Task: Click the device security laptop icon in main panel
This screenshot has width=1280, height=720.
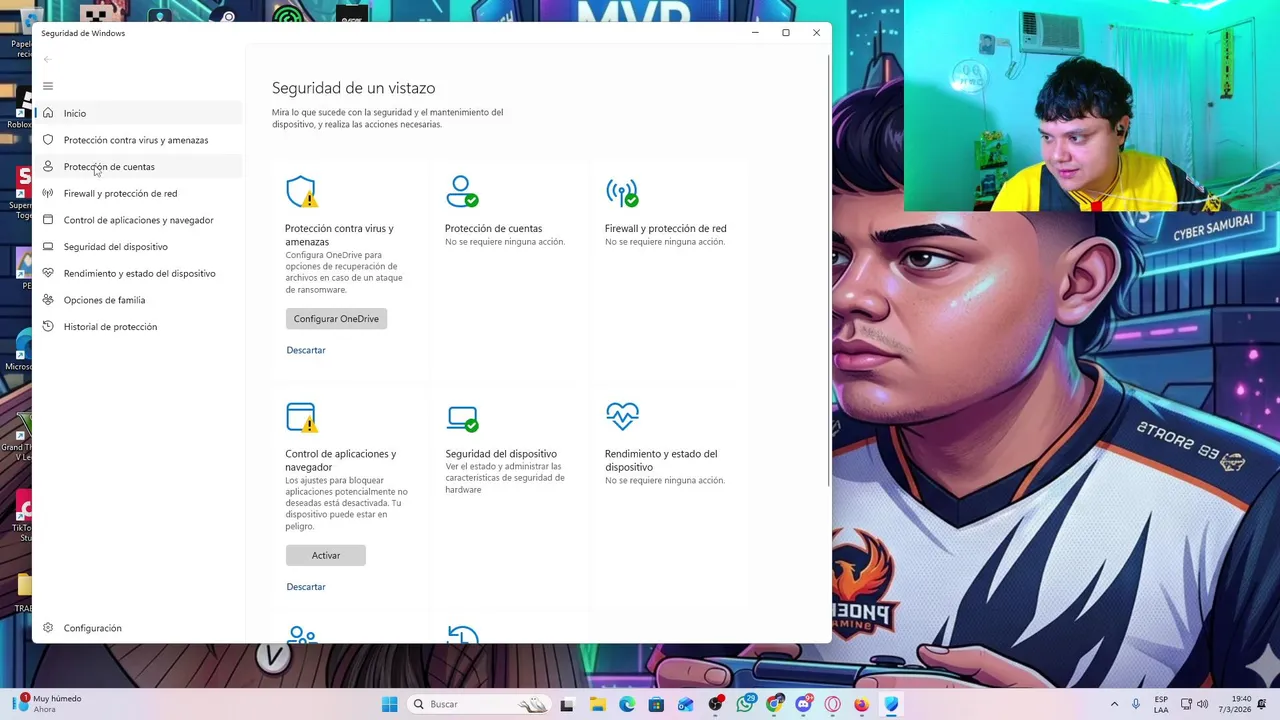Action: coord(462,418)
